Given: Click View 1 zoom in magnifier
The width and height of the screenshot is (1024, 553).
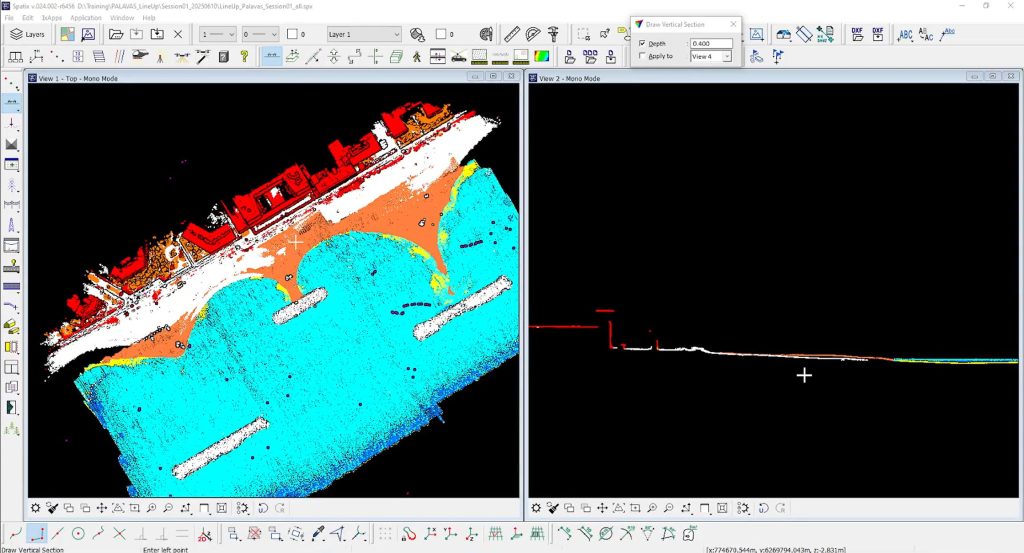Looking at the screenshot, I should [x=151, y=508].
